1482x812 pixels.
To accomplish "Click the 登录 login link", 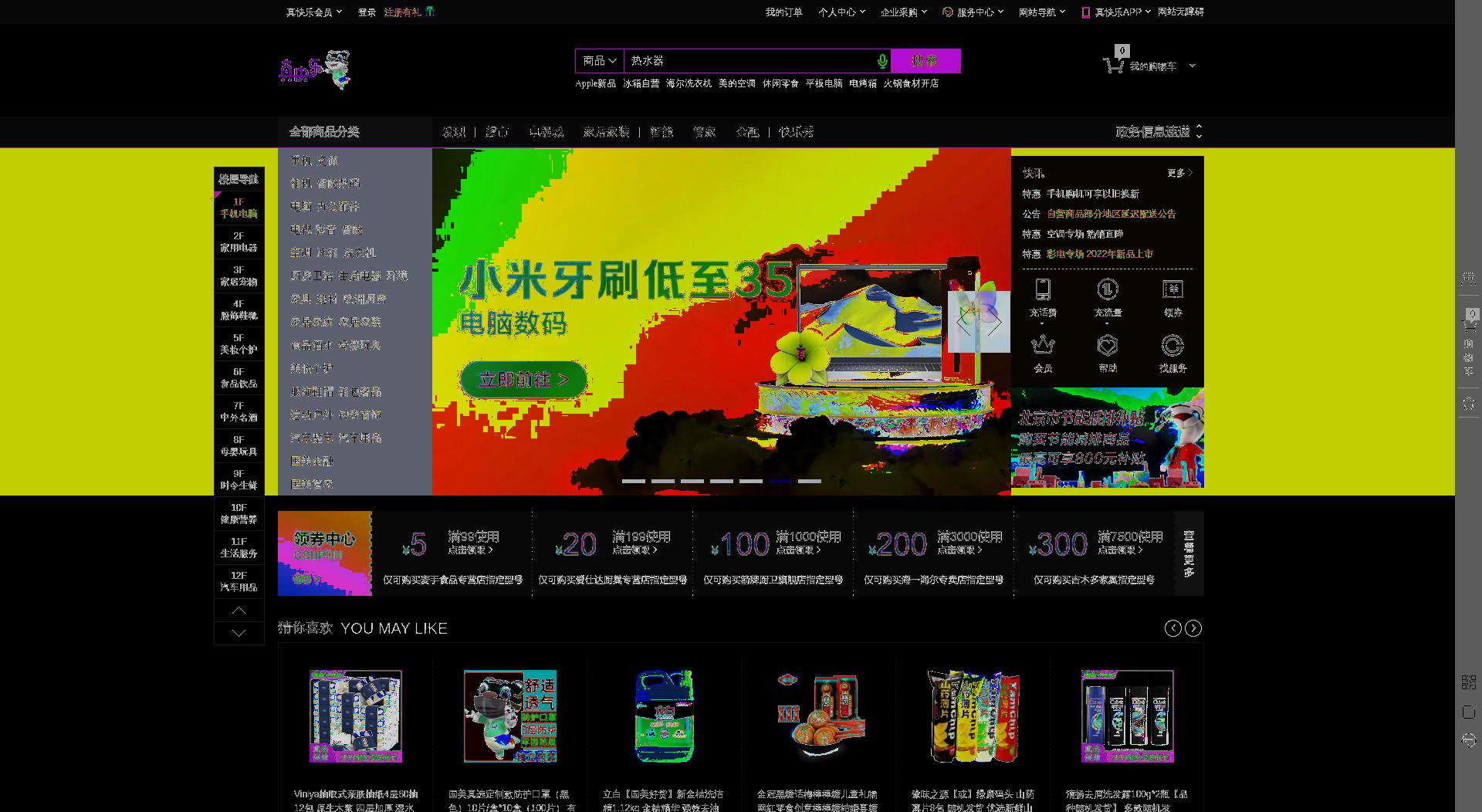I will coord(367,12).
